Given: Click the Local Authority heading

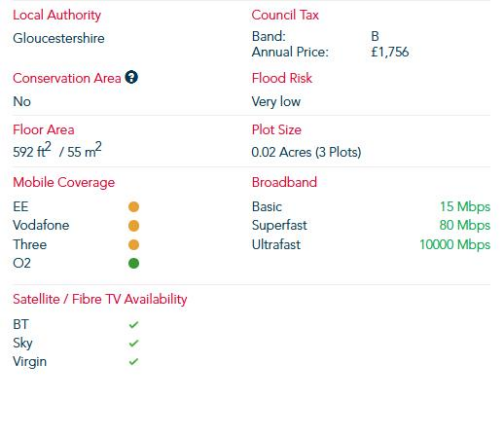Looking at the screenshot, I should point(57,15).
